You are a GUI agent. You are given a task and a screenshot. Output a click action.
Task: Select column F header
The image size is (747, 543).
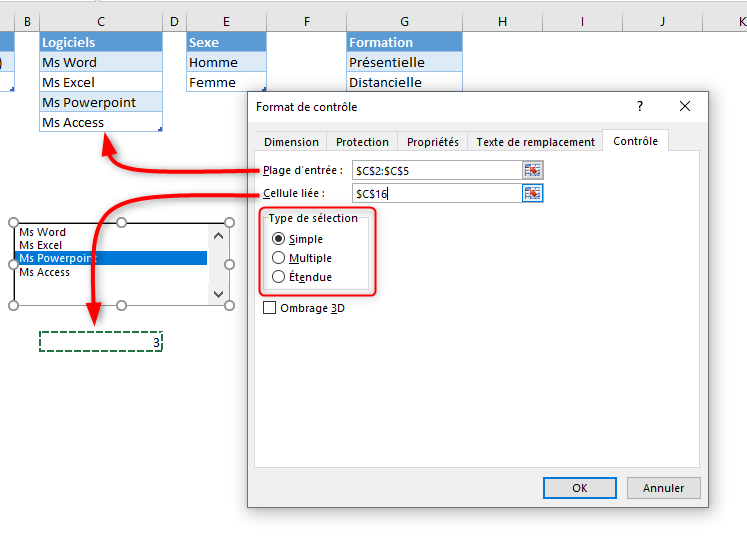(307, 21)
